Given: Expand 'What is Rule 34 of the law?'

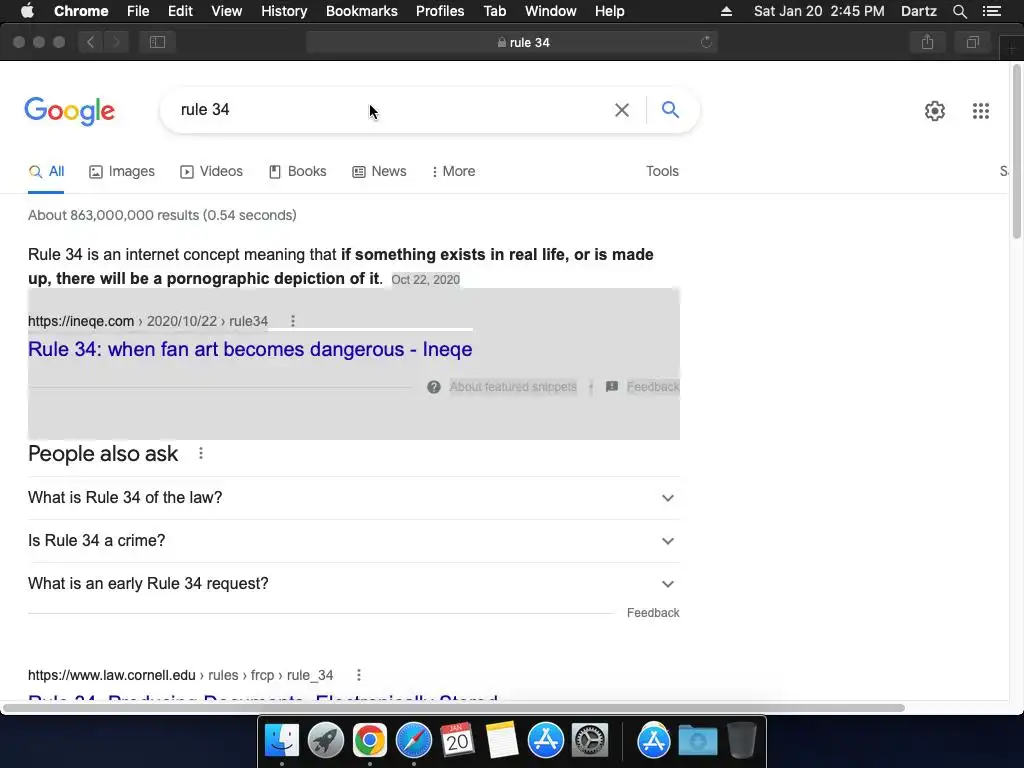Looking at the screenshot, I should (x=353, y=498).
